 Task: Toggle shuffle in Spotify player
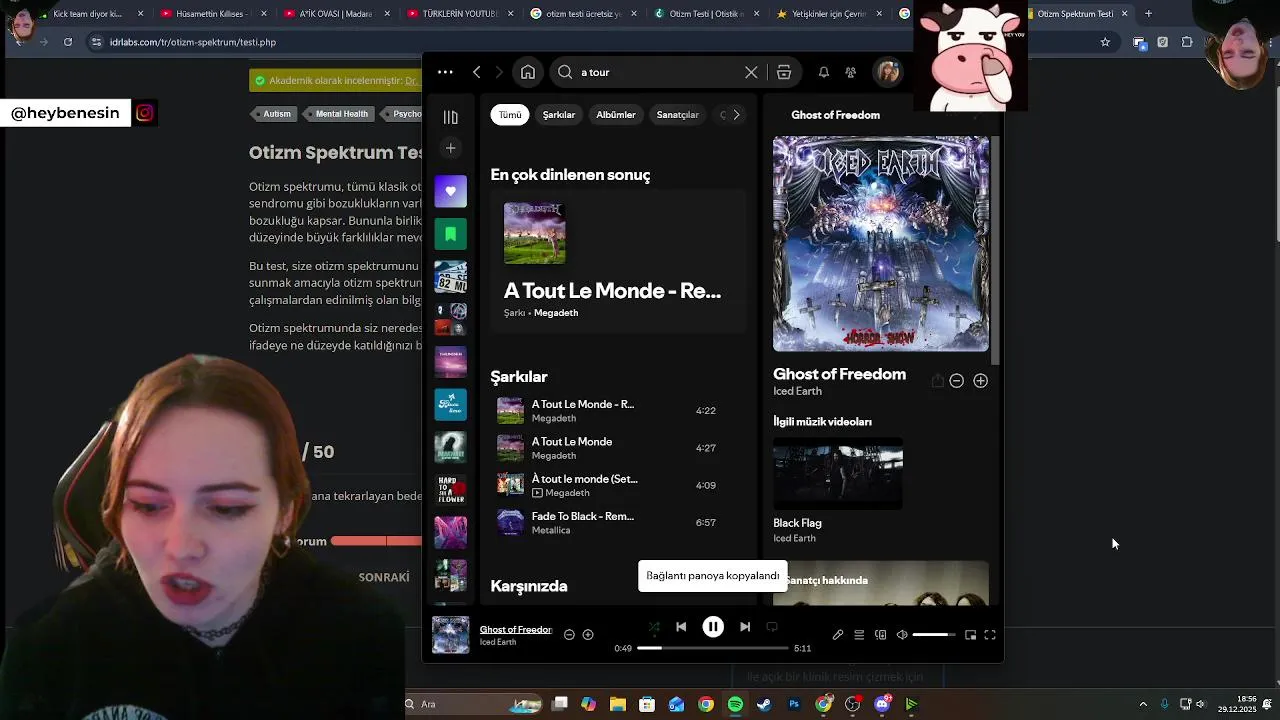tap(654, 627)
